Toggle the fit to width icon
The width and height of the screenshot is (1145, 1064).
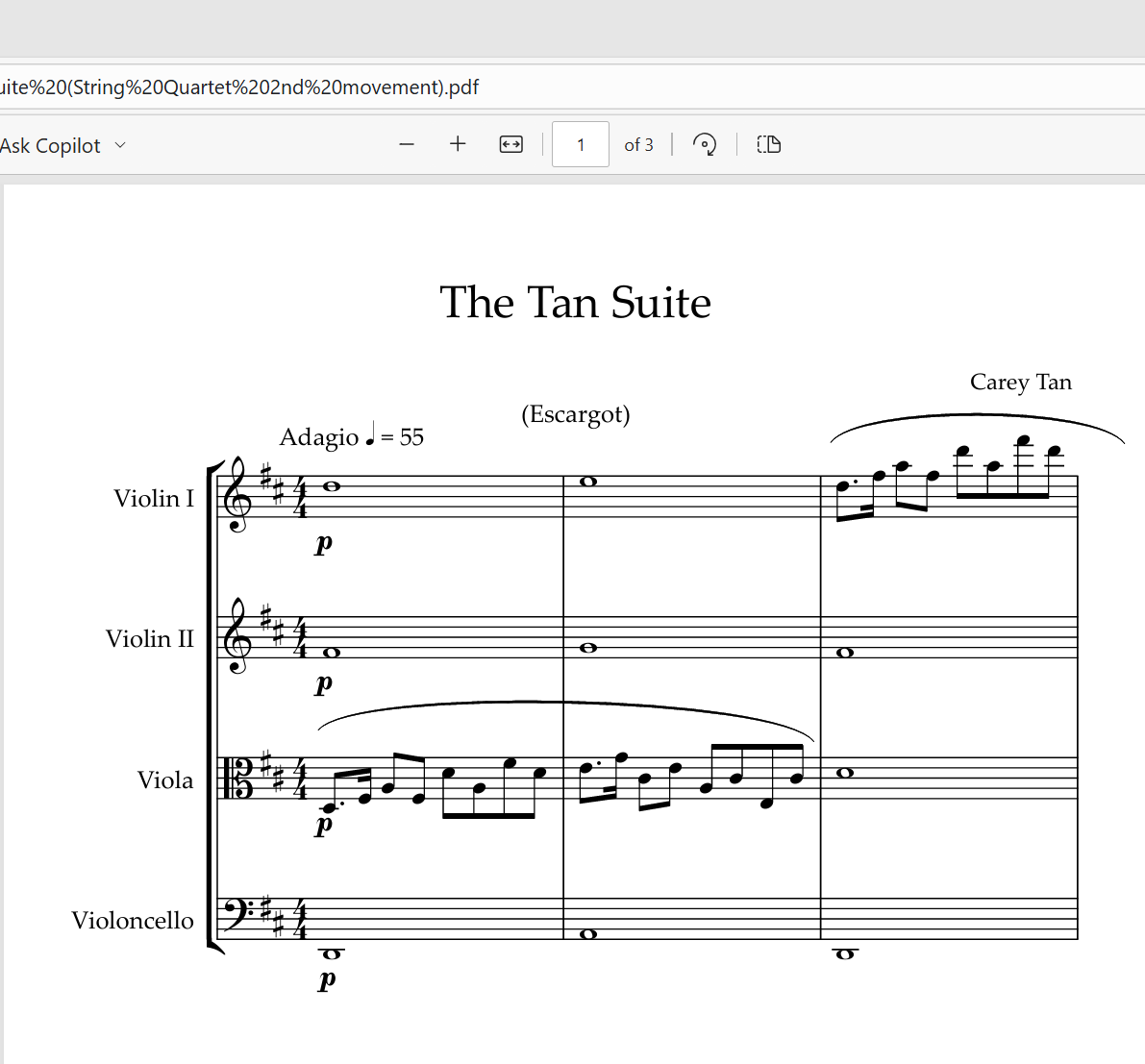(x=511, y=144)
